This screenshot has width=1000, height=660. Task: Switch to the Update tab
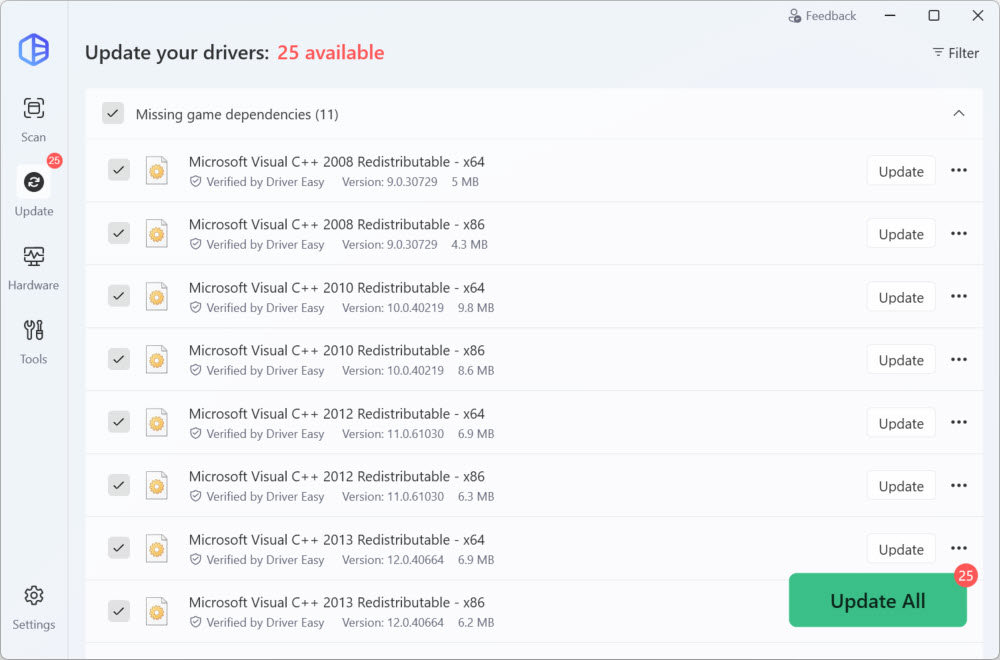click(x=34, y=192)
